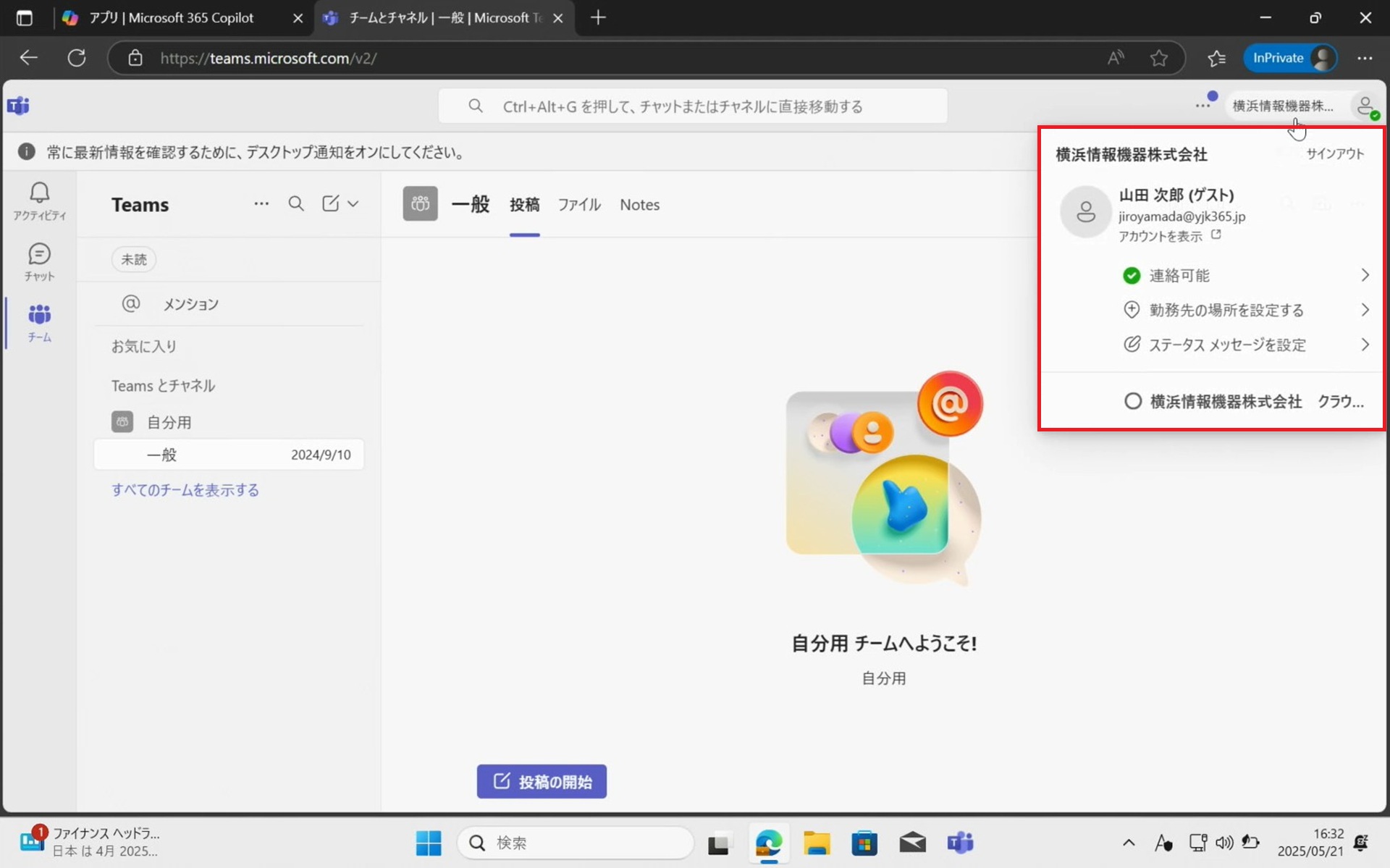1390x868 pixels.
Task: Open File Explorer from taskbar
Action: coord(816,843)
